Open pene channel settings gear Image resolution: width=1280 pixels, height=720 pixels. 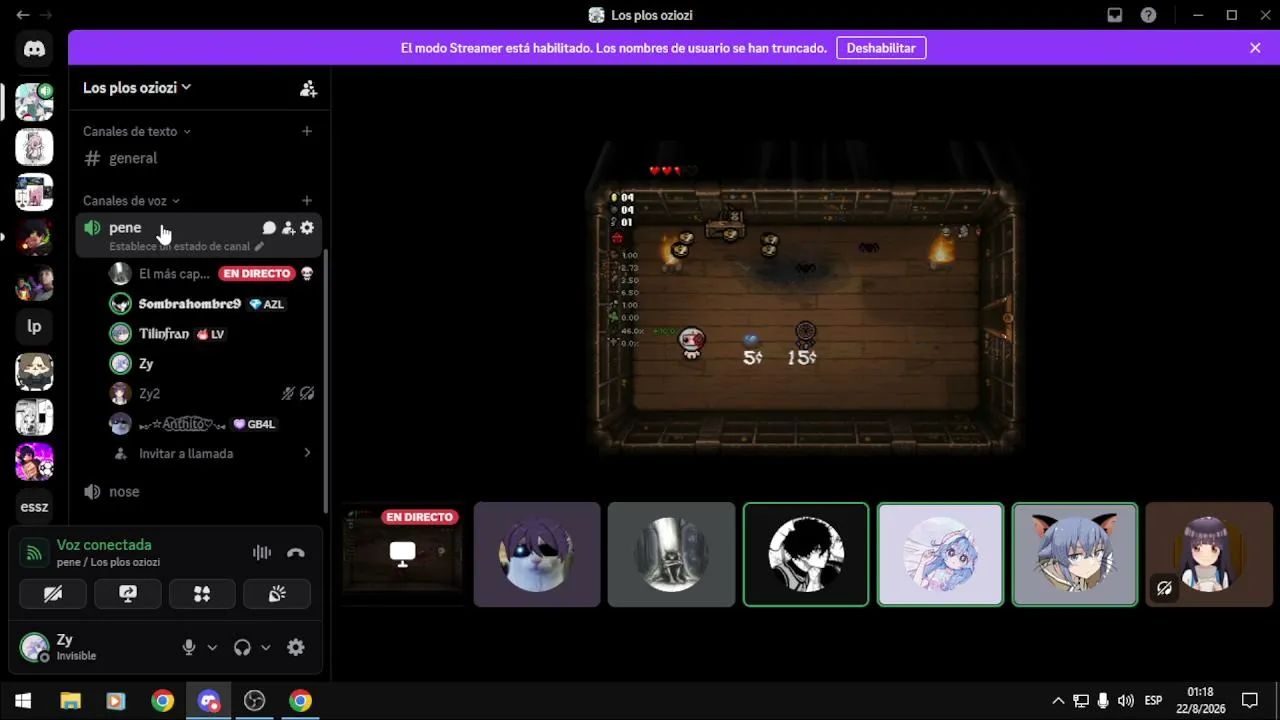307,228
